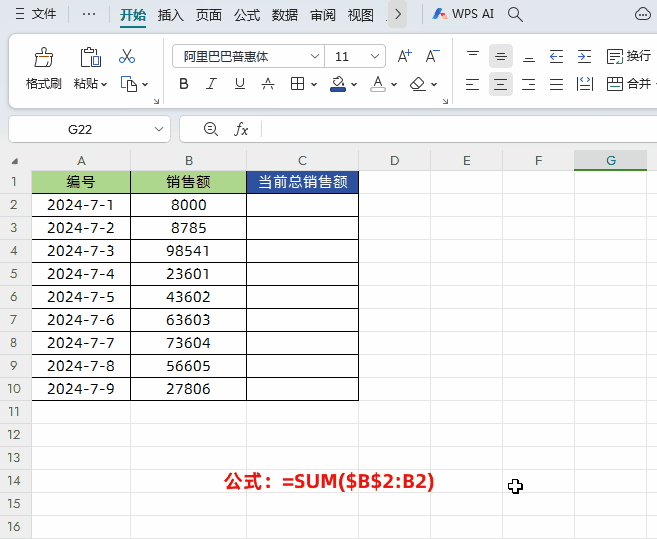Open the font size dropdown

375,56
